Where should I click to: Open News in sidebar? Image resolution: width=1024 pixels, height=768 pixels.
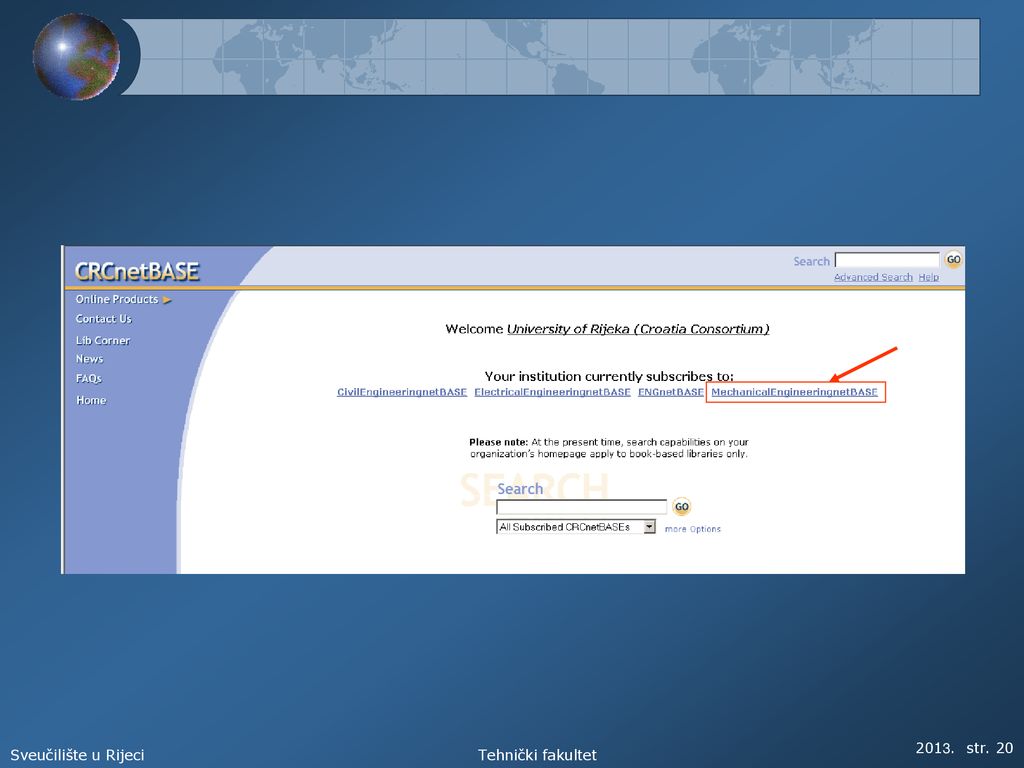tap(89, 359)
